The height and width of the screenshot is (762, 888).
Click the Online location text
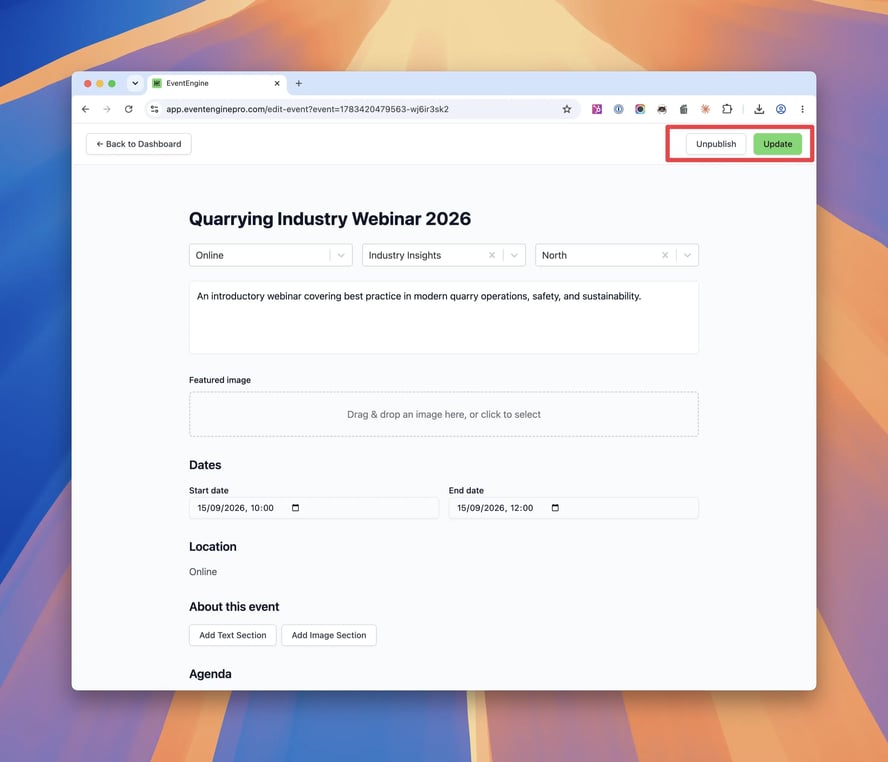203,572
